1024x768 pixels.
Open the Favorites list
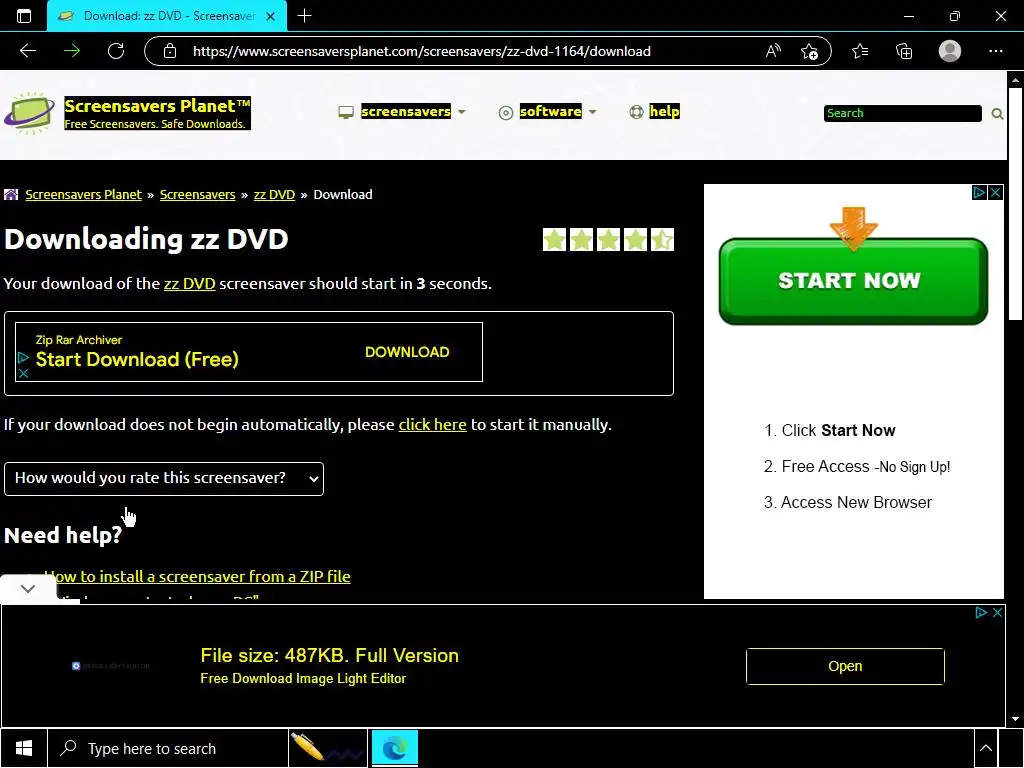pos(860,51)
